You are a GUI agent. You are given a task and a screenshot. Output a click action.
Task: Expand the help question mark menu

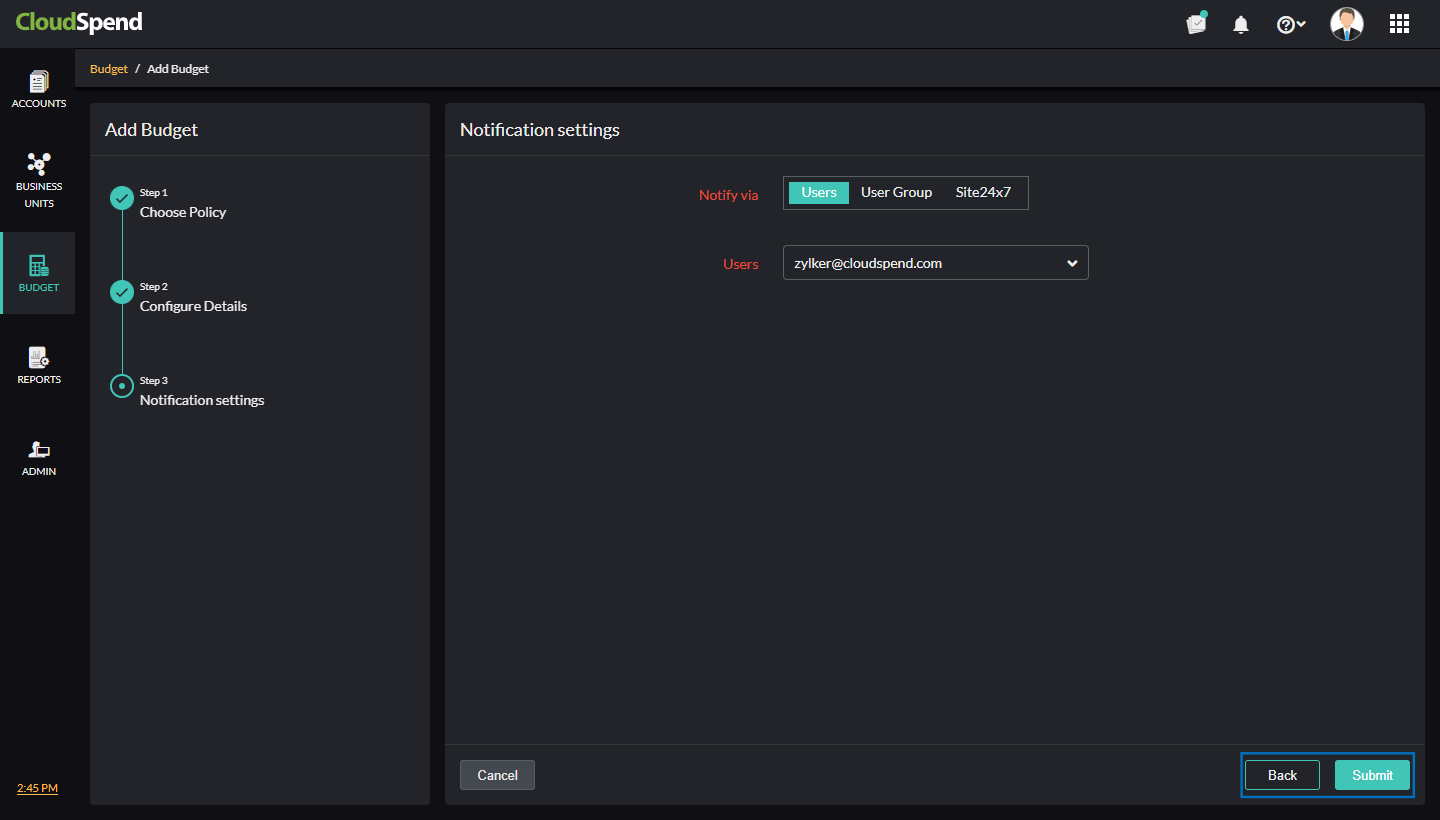(1291, 25)
